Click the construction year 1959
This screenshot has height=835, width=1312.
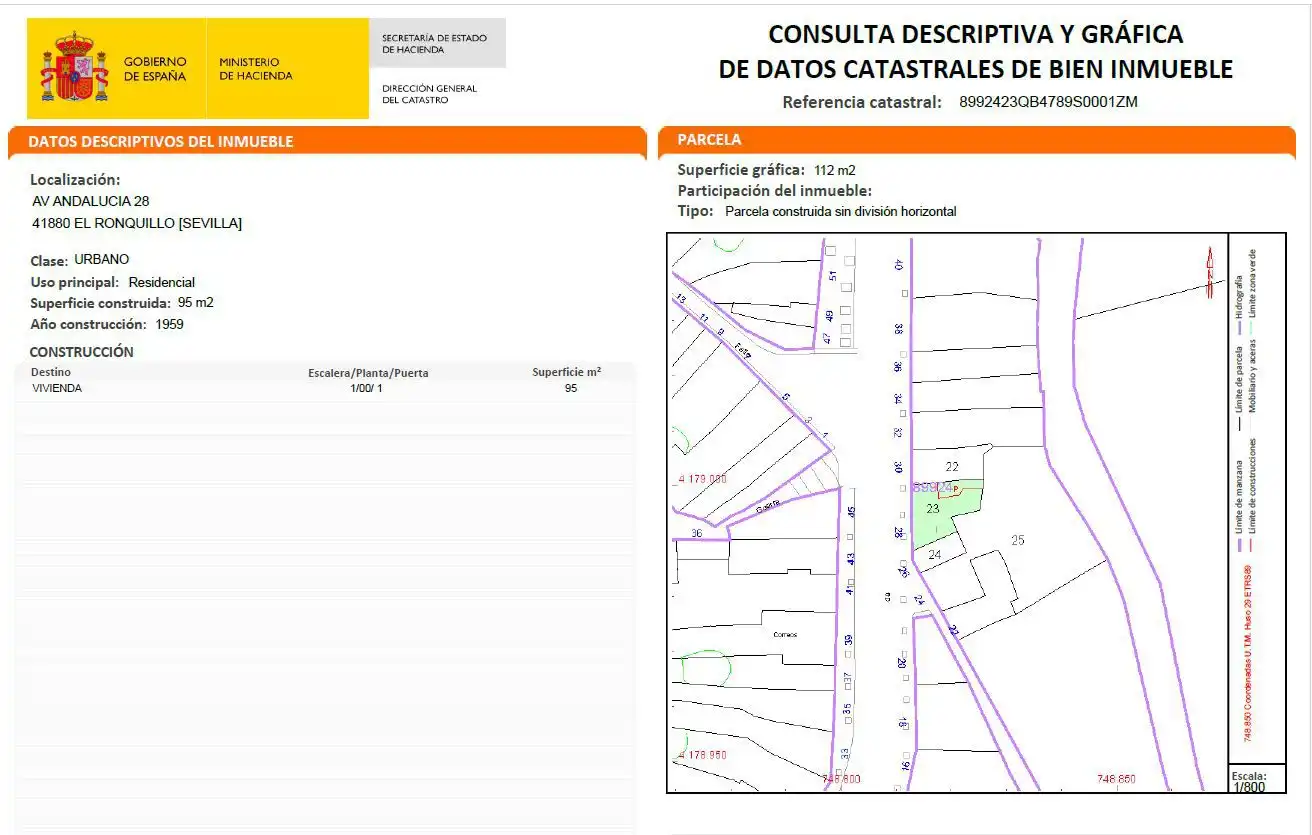pyautogui.click(x=170, y=325)
